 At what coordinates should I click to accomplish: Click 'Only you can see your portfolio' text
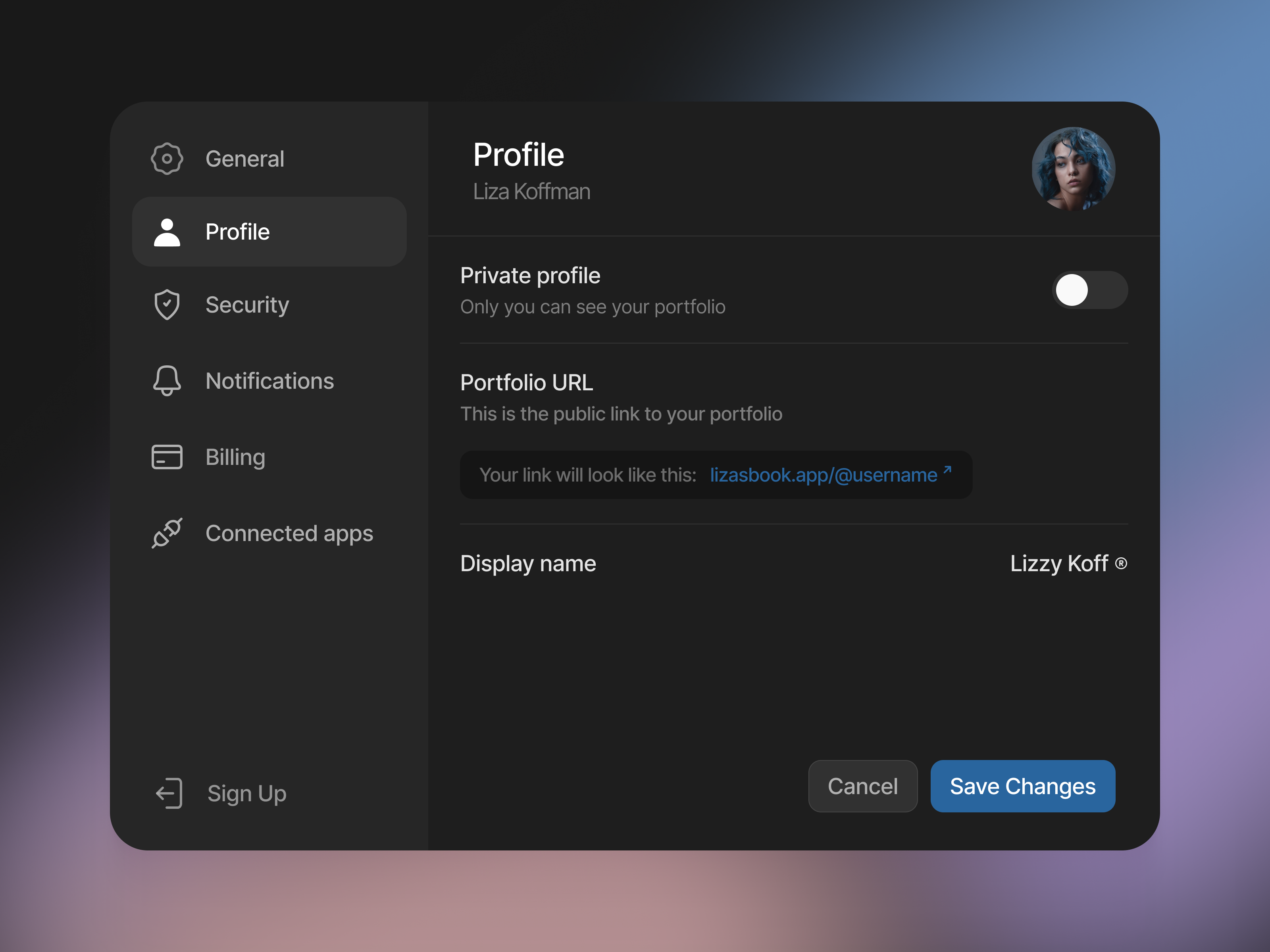(593, 307)
